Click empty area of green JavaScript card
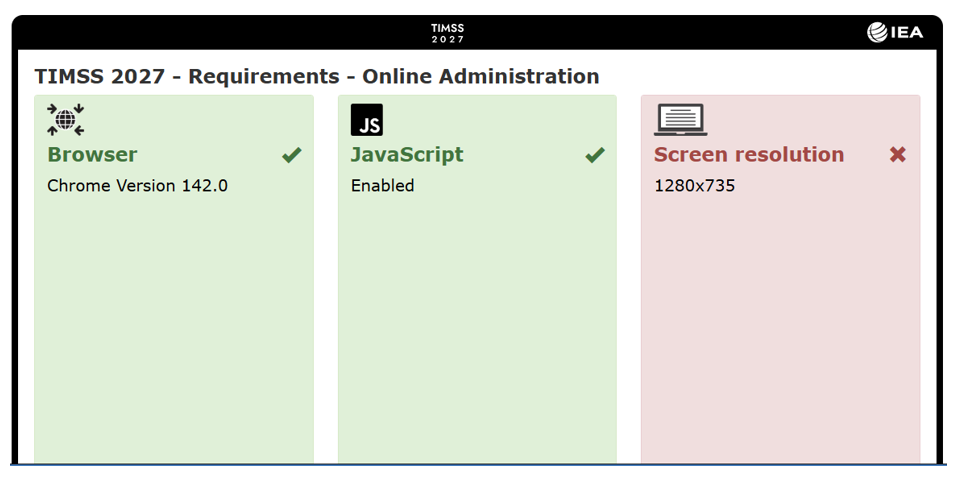Viewport: 956px width, 483px height. pyautogui.click(x=477, y=330)
